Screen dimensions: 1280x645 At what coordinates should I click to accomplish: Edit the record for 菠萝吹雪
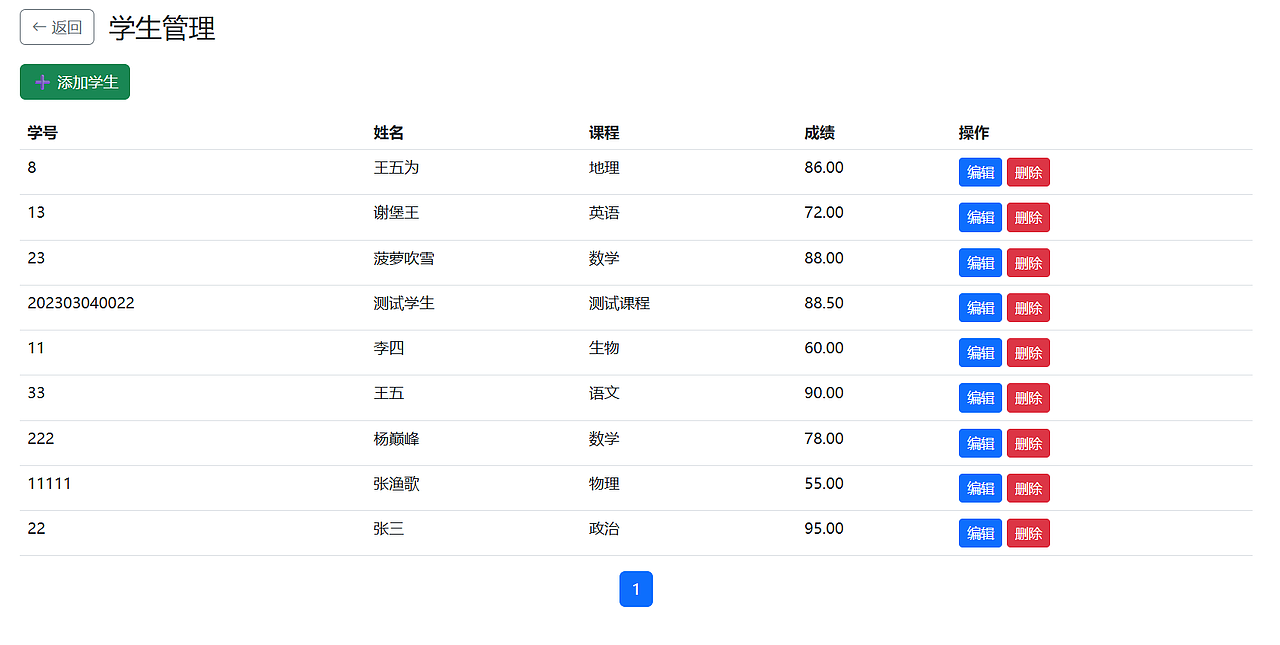click(979, 262)
